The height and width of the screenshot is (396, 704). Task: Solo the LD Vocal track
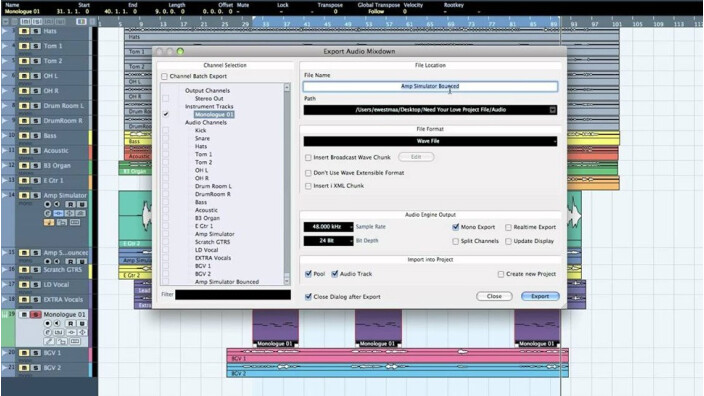tap(35, 285)
